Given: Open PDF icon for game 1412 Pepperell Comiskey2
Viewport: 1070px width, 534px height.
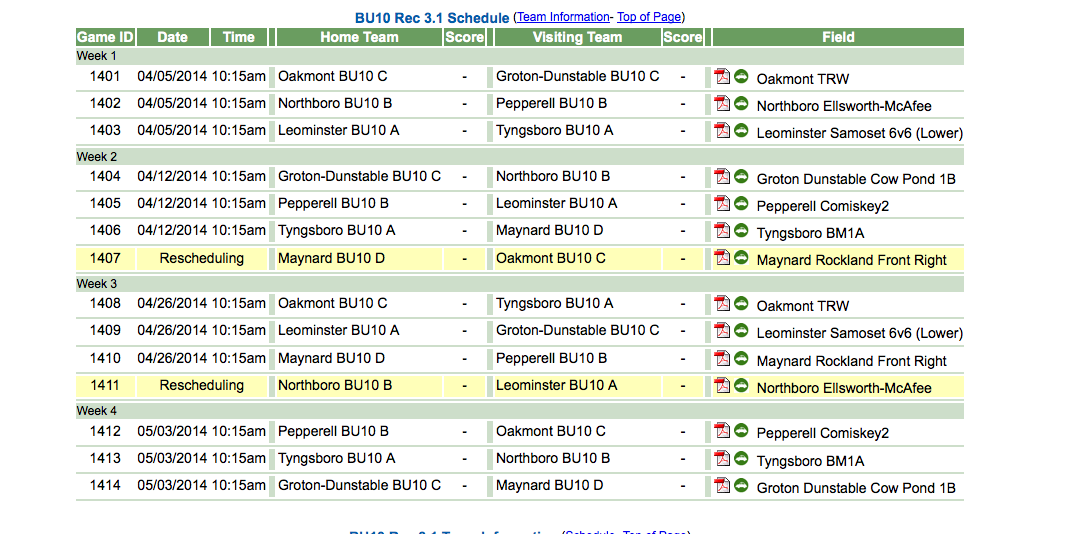Looking at the screenshot, I should click(x=722, y=430).
